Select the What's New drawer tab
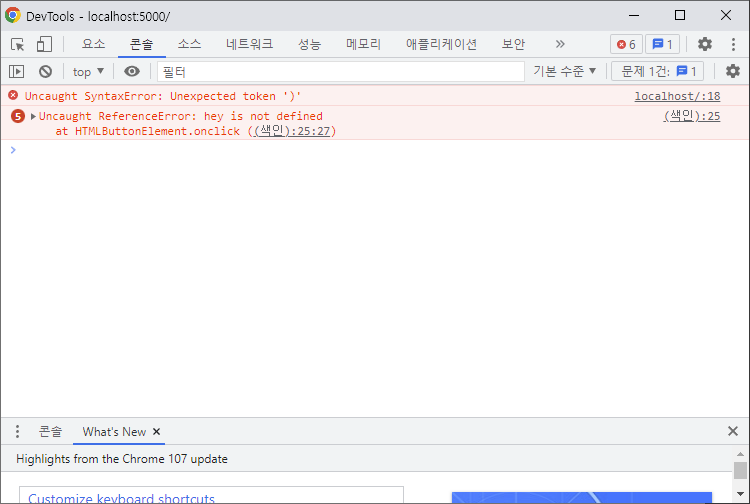This screenshot has height=504, width=750. (114, 431)
